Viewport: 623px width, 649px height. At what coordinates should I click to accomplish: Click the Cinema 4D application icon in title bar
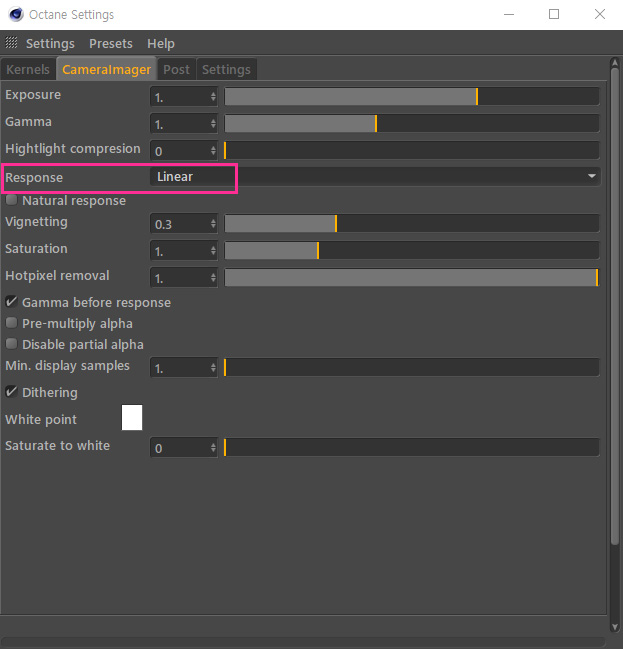point(16,14)
